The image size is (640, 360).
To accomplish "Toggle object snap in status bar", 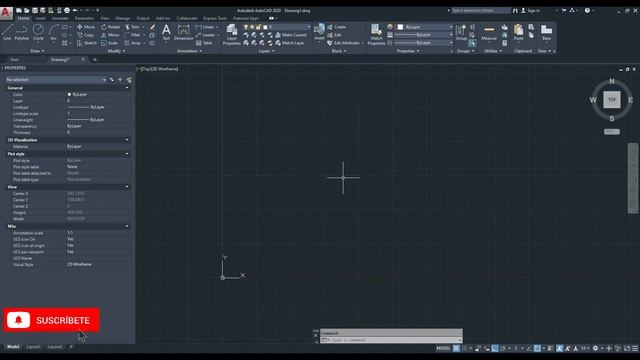I will [538, 348].
